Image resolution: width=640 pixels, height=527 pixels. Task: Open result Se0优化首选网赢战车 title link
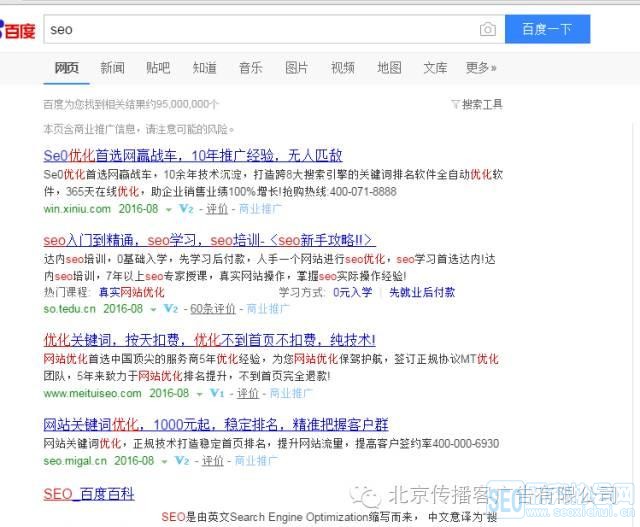(193, 156)
